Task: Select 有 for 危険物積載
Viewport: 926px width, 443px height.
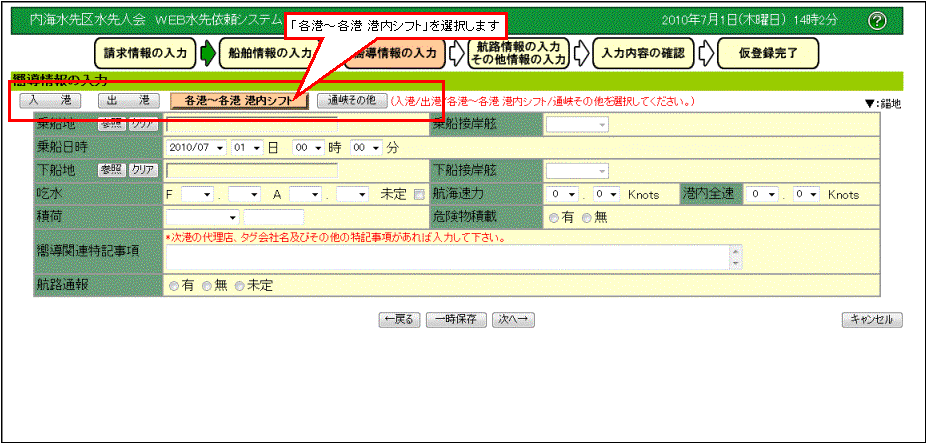Action: tap(554, 216)
